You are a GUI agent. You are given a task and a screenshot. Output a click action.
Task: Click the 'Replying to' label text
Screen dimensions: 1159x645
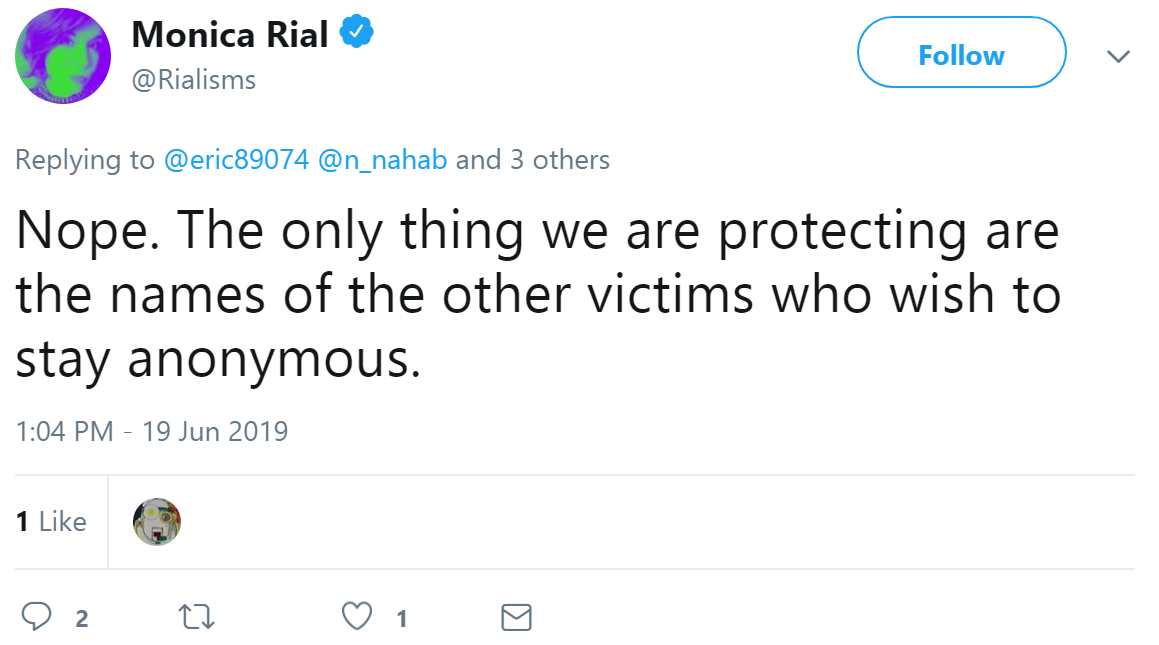85,160
